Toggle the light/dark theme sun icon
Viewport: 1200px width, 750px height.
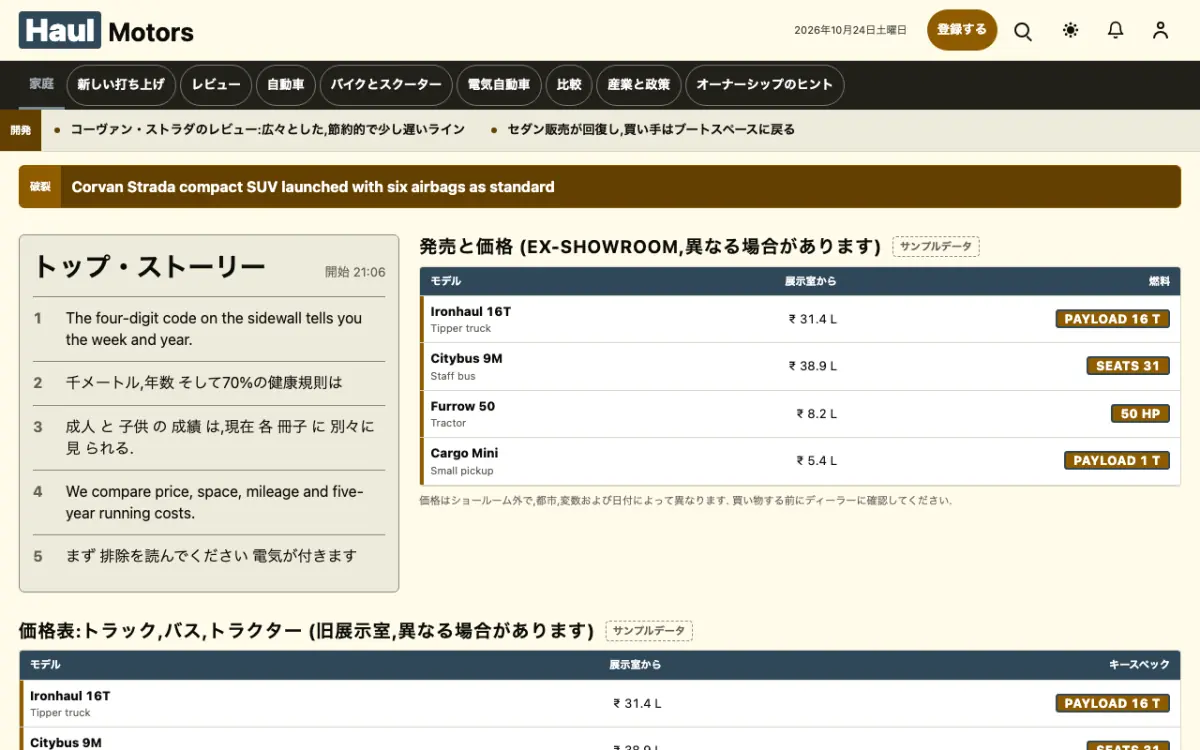tap(1071, 30)
